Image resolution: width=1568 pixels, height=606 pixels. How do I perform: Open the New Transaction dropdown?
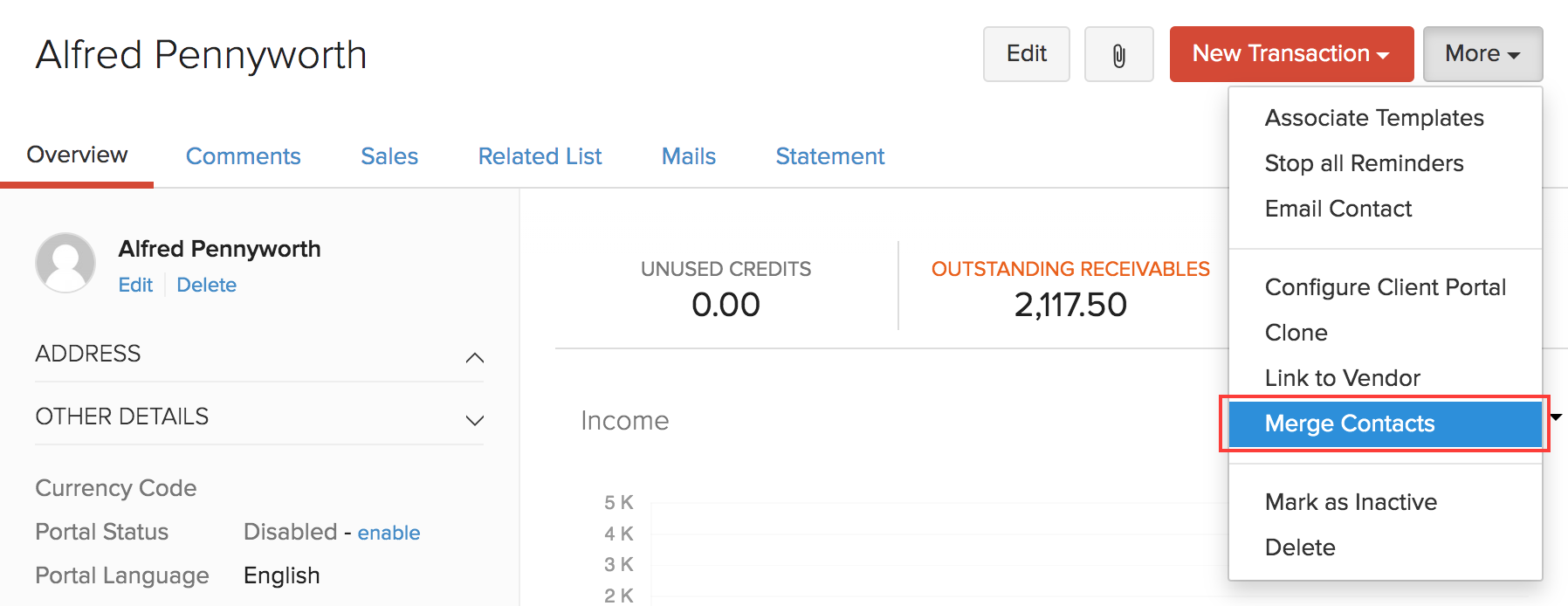[1290, 54]
